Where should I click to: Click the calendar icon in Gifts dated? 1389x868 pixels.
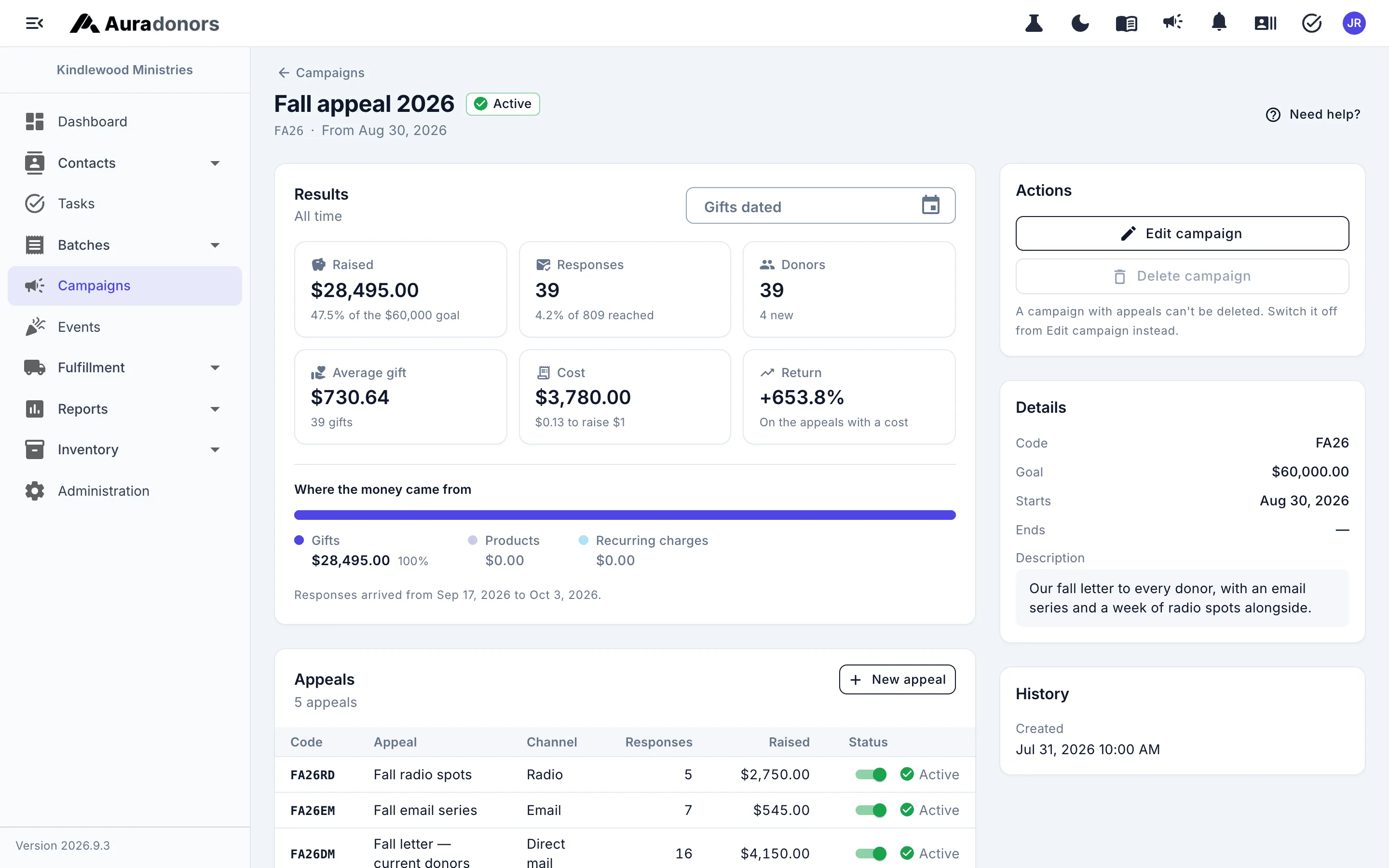pyautogui.click(x=930, y=205)
